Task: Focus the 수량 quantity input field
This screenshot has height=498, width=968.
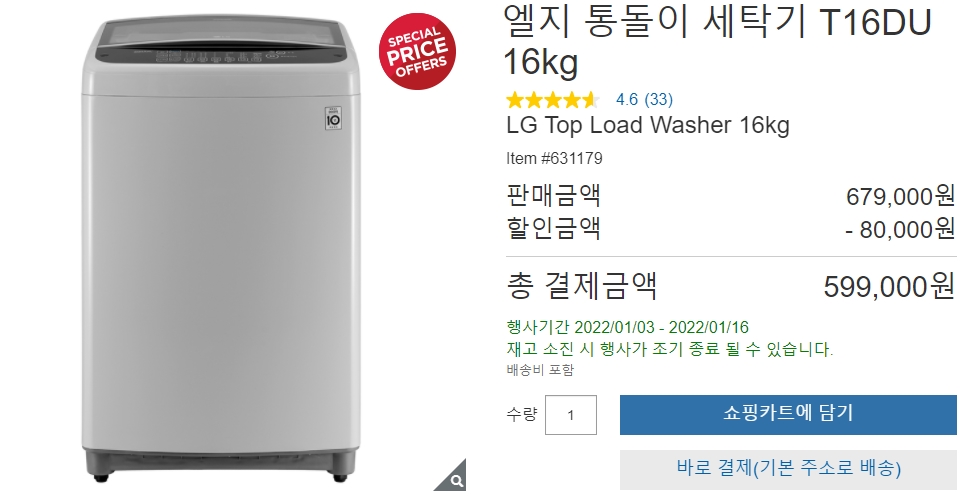Action: [x=571, y=415]
